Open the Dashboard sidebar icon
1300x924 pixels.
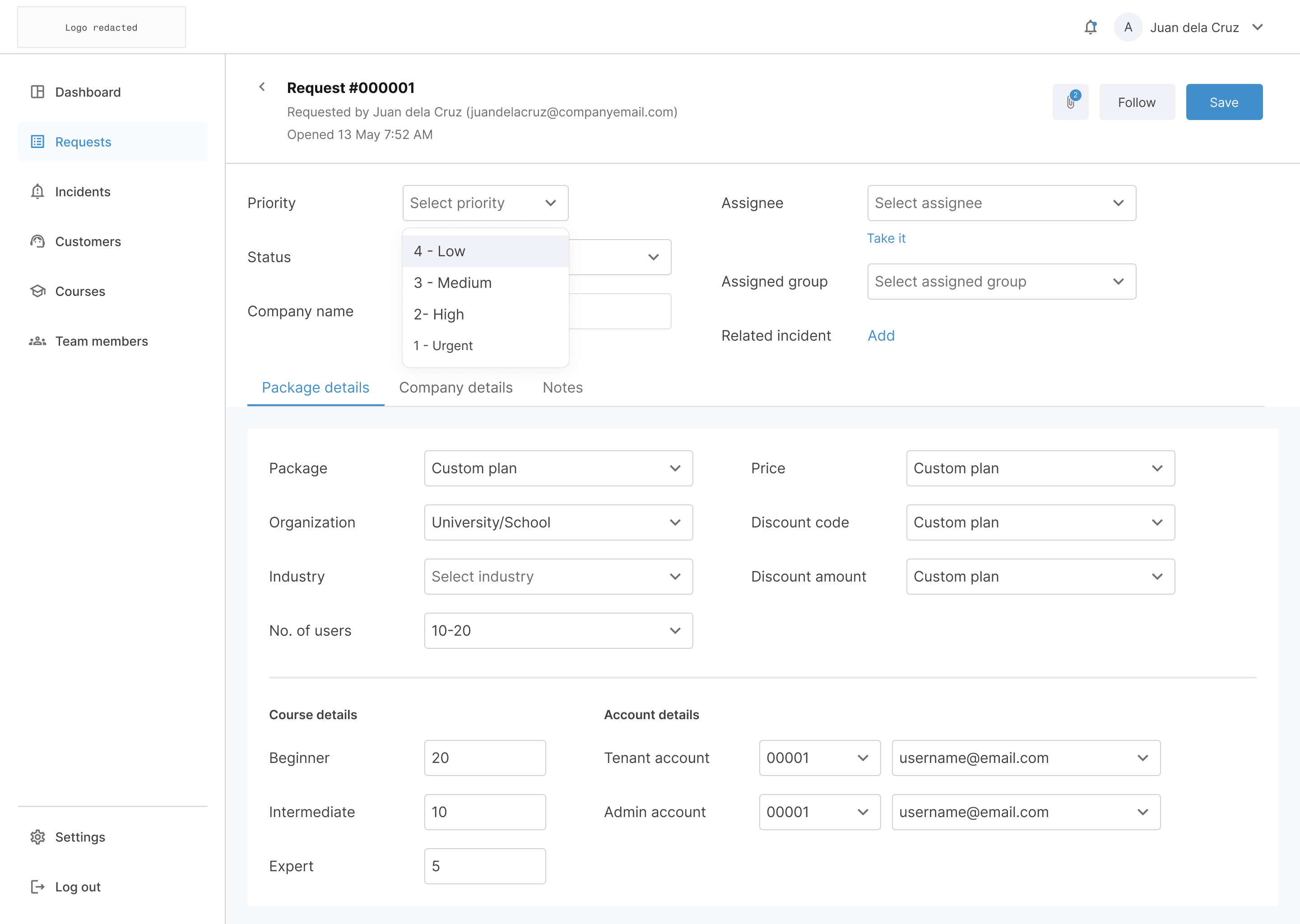tap(37, 92)
